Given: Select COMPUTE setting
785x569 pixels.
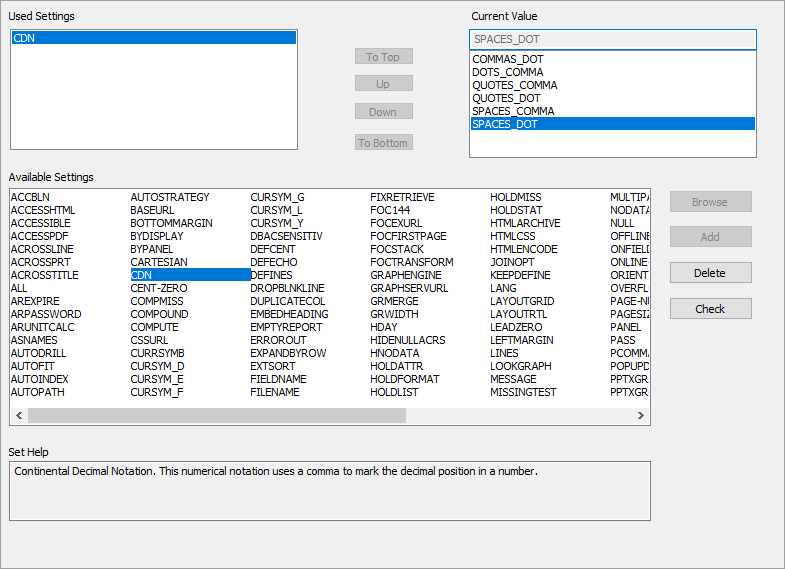Looking at the screenshot, I should 154,327.
